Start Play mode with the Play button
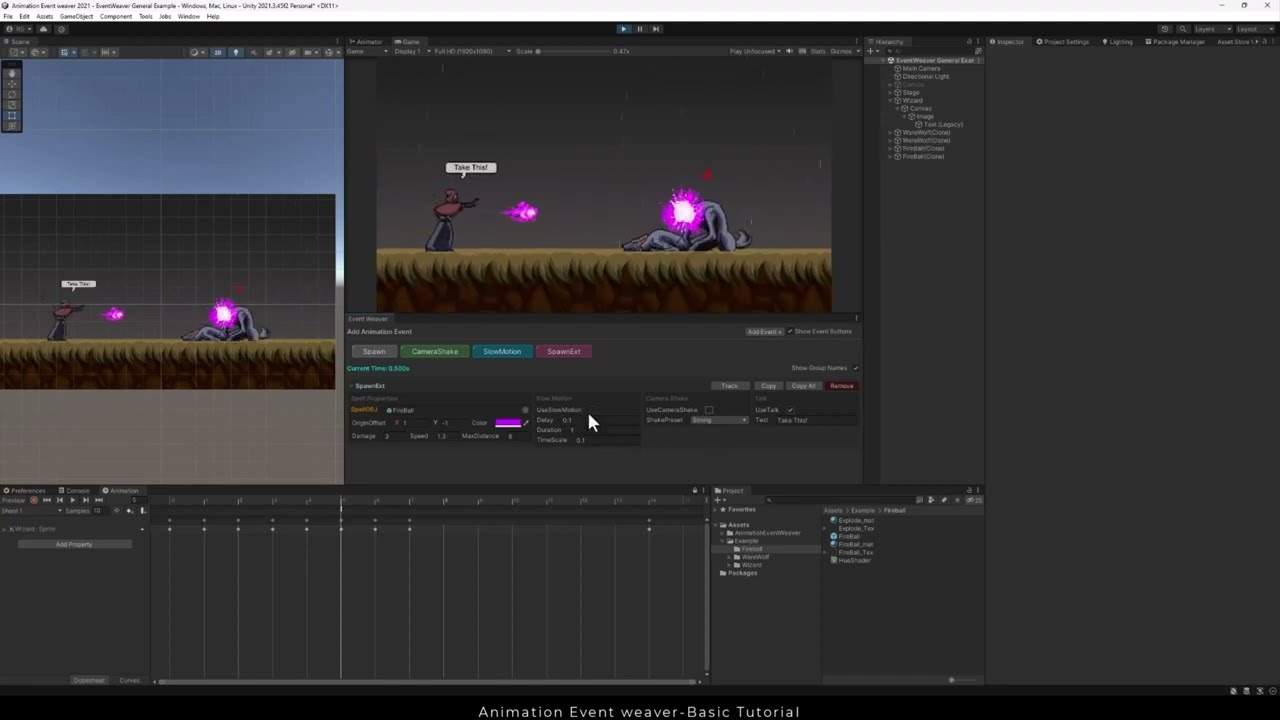1280x720 pixels. click(x=623, y=29)
